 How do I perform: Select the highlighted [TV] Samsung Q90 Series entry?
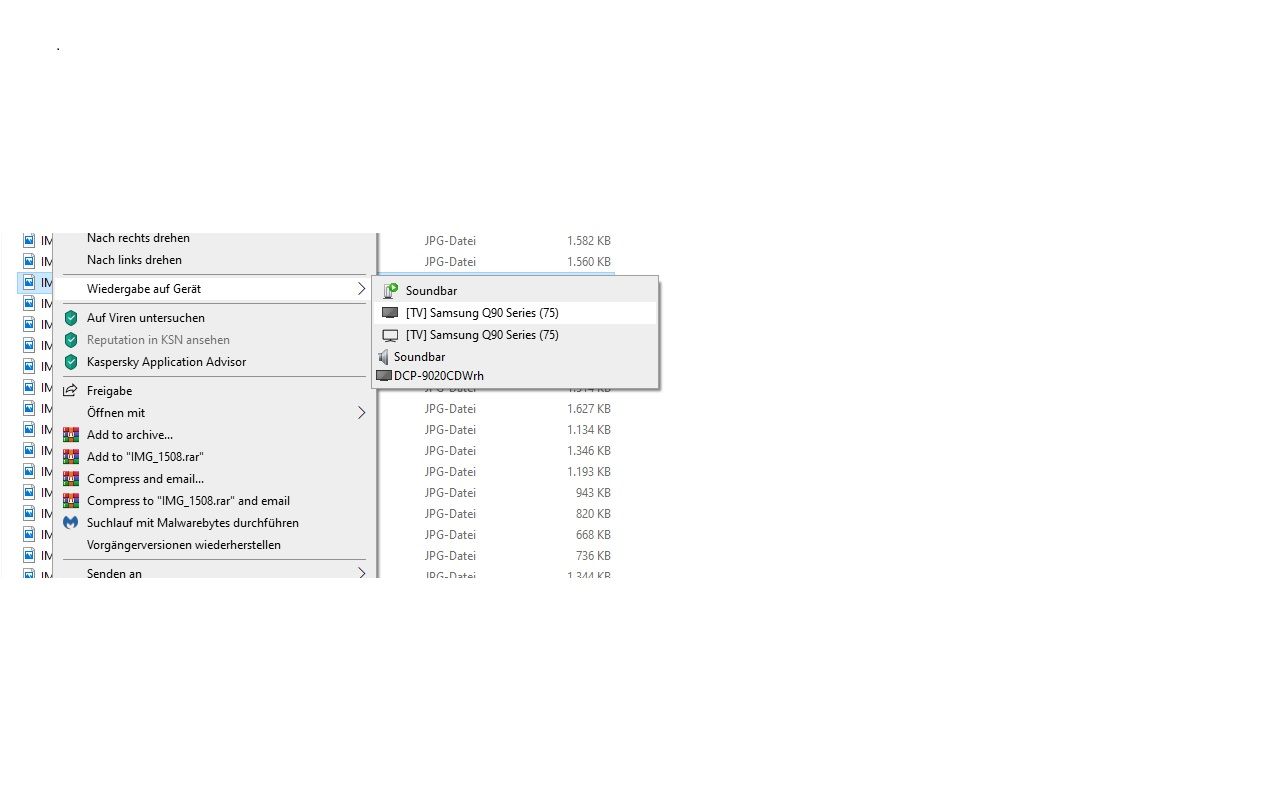[482, 313]
